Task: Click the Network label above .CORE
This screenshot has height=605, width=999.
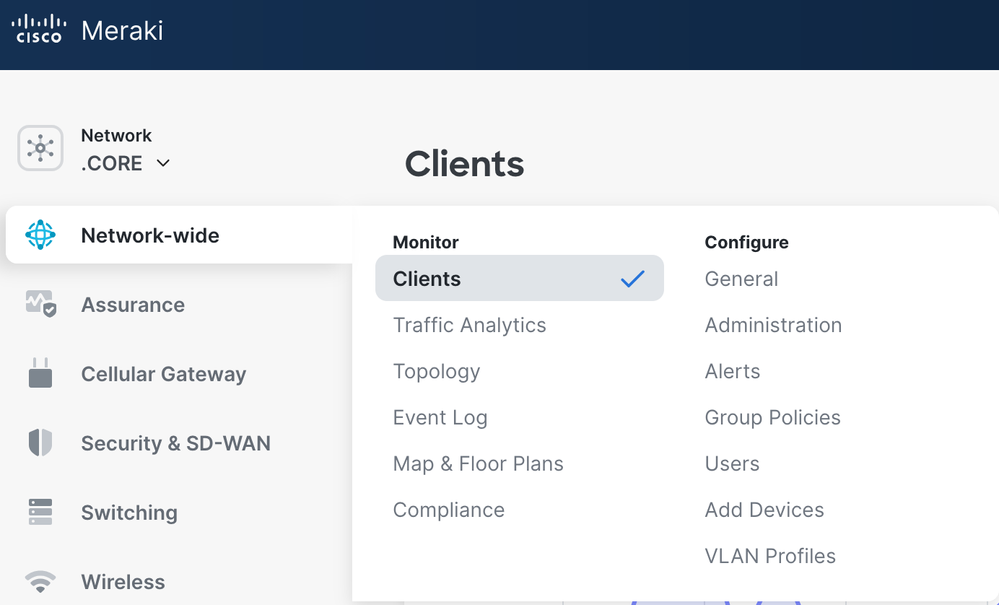Action: (x=117, y=136)
